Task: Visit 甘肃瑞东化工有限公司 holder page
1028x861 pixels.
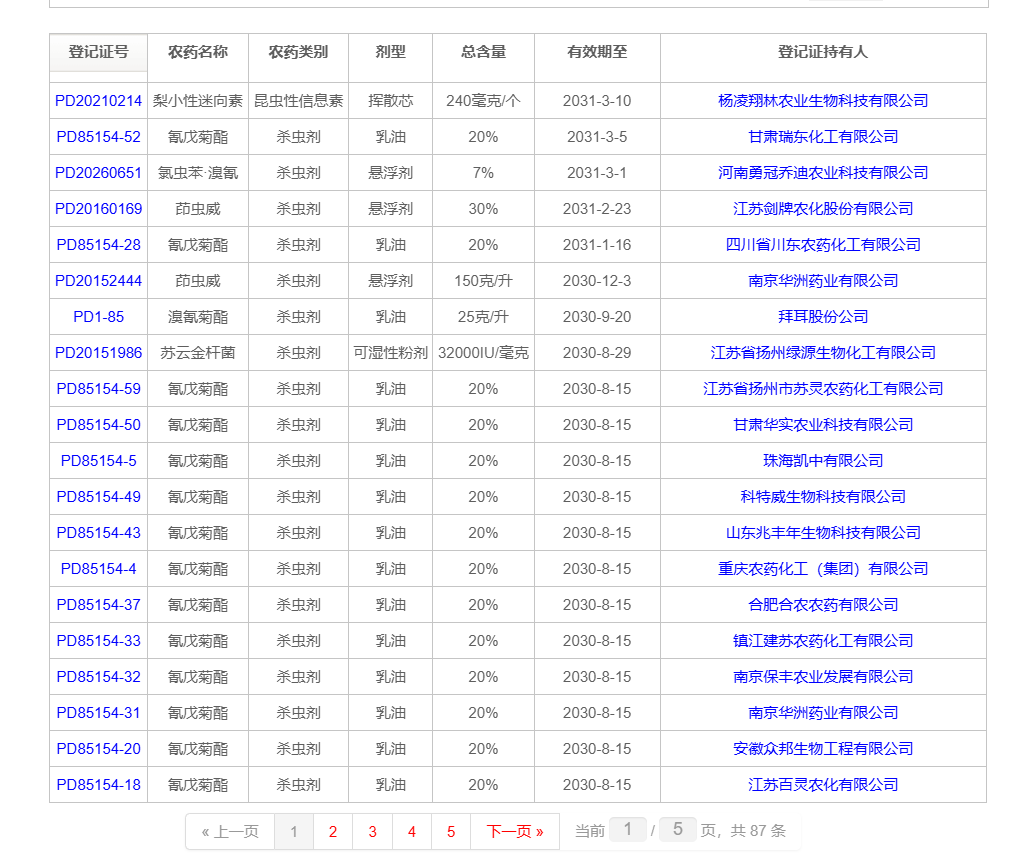Action: 822,137
